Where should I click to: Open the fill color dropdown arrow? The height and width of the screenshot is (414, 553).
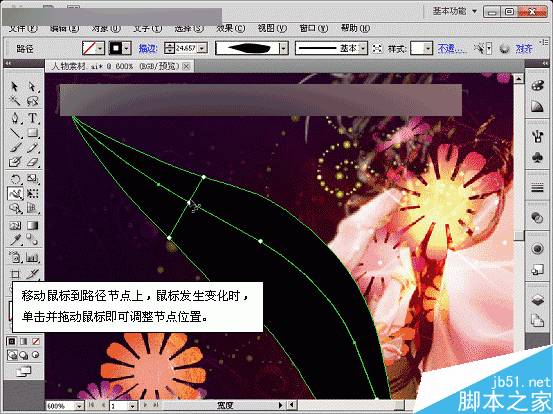coord(100,48)
